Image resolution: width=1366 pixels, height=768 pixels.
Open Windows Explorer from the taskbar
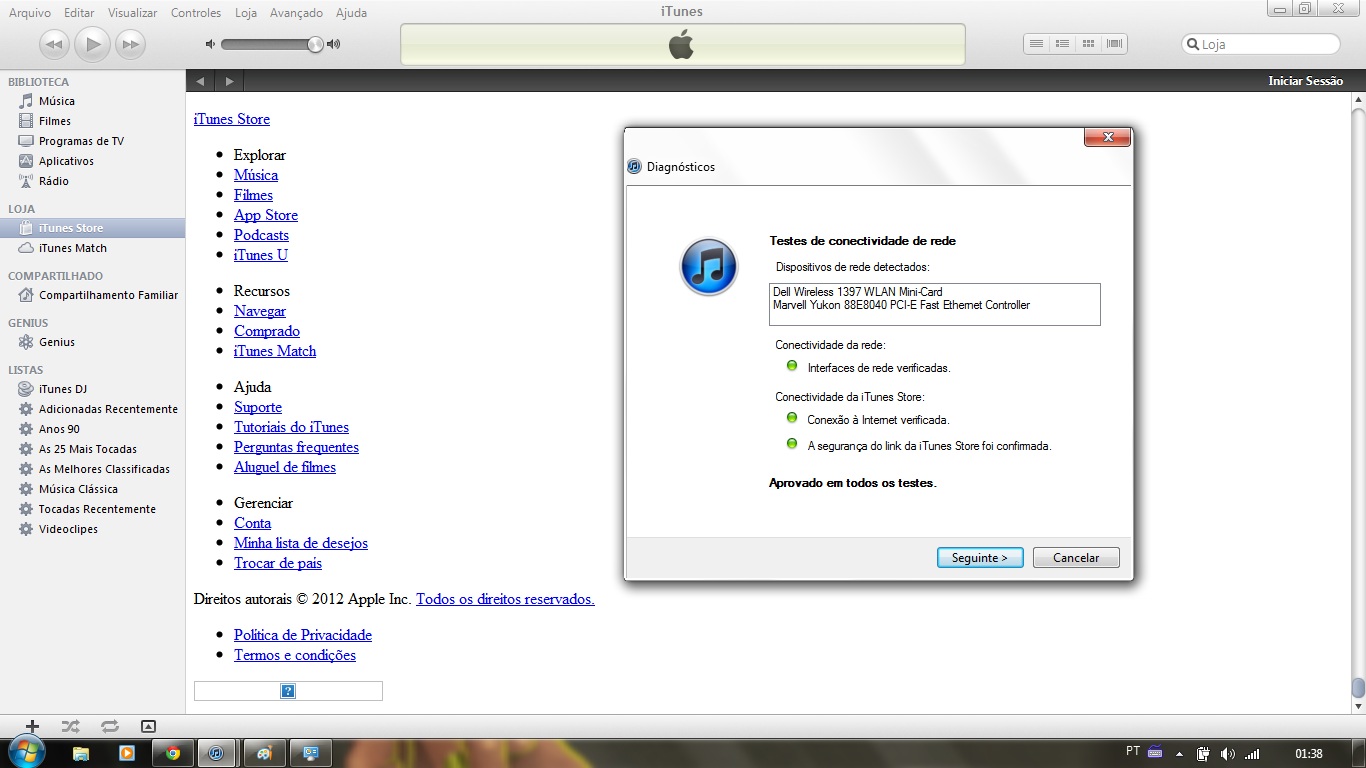pos(81,753)
